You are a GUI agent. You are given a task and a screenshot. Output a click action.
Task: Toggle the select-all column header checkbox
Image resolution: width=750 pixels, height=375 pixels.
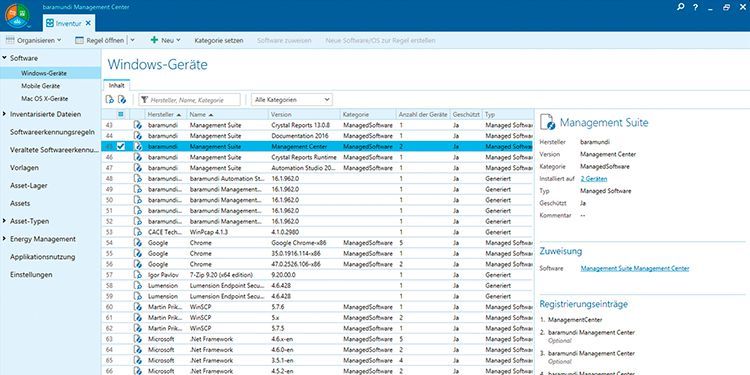click(121, 114)
